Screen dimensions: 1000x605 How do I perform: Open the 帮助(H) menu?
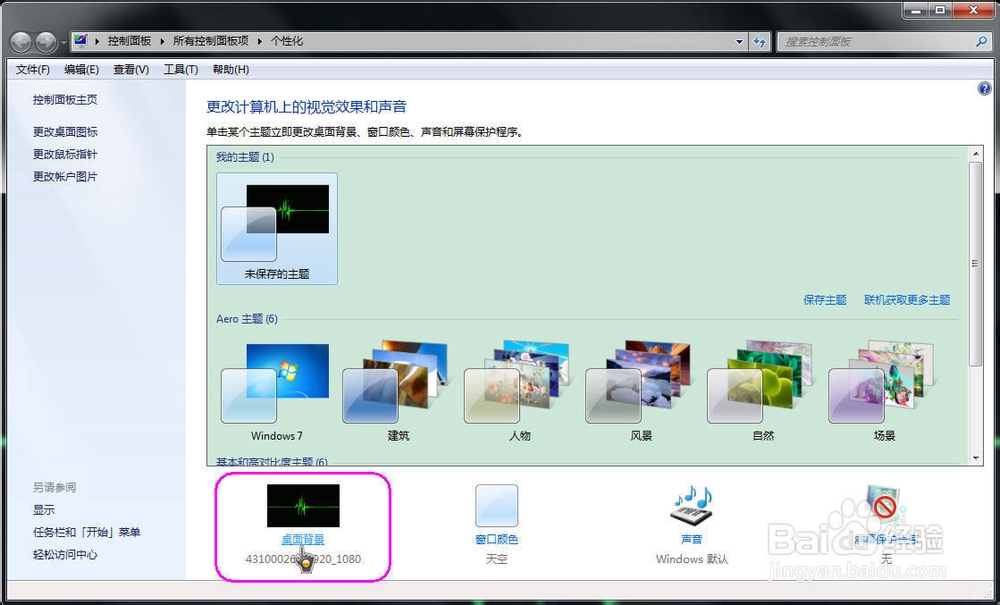tap(230, 69)
